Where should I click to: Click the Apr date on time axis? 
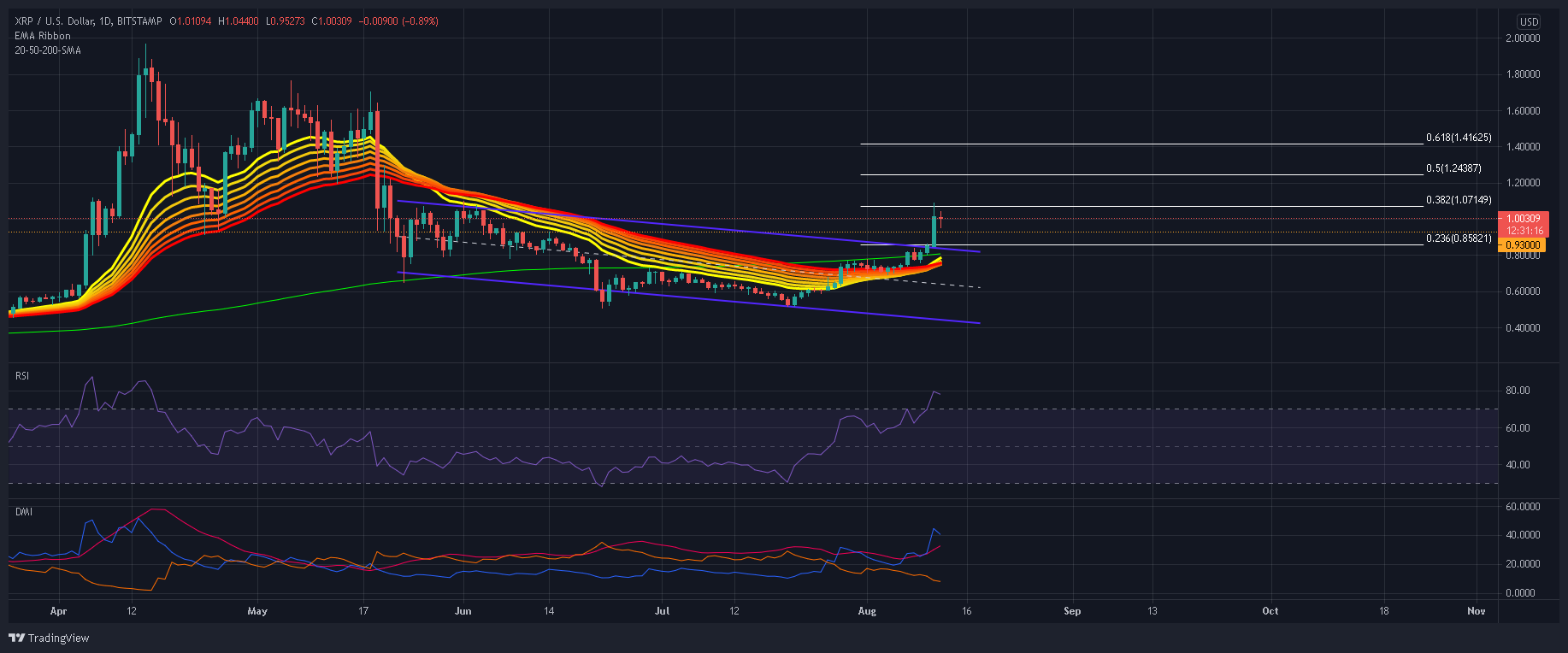pyautogui.click(x=58, y=611)
